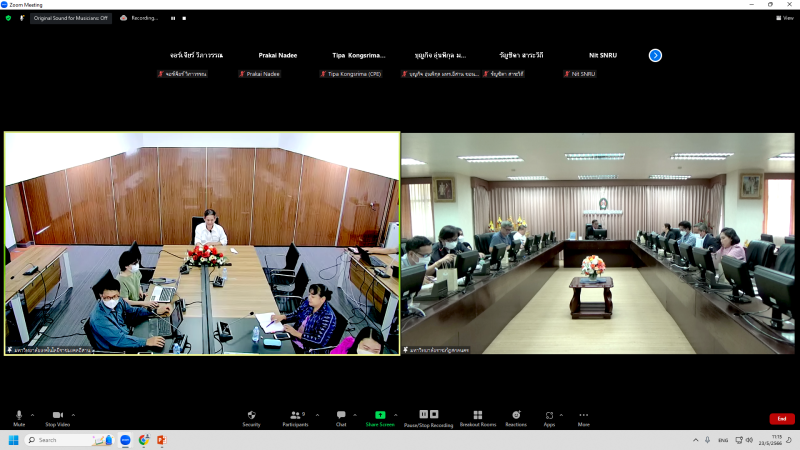
Task: Expand video options arrow beside Stop Video
Action: point(73,414)
